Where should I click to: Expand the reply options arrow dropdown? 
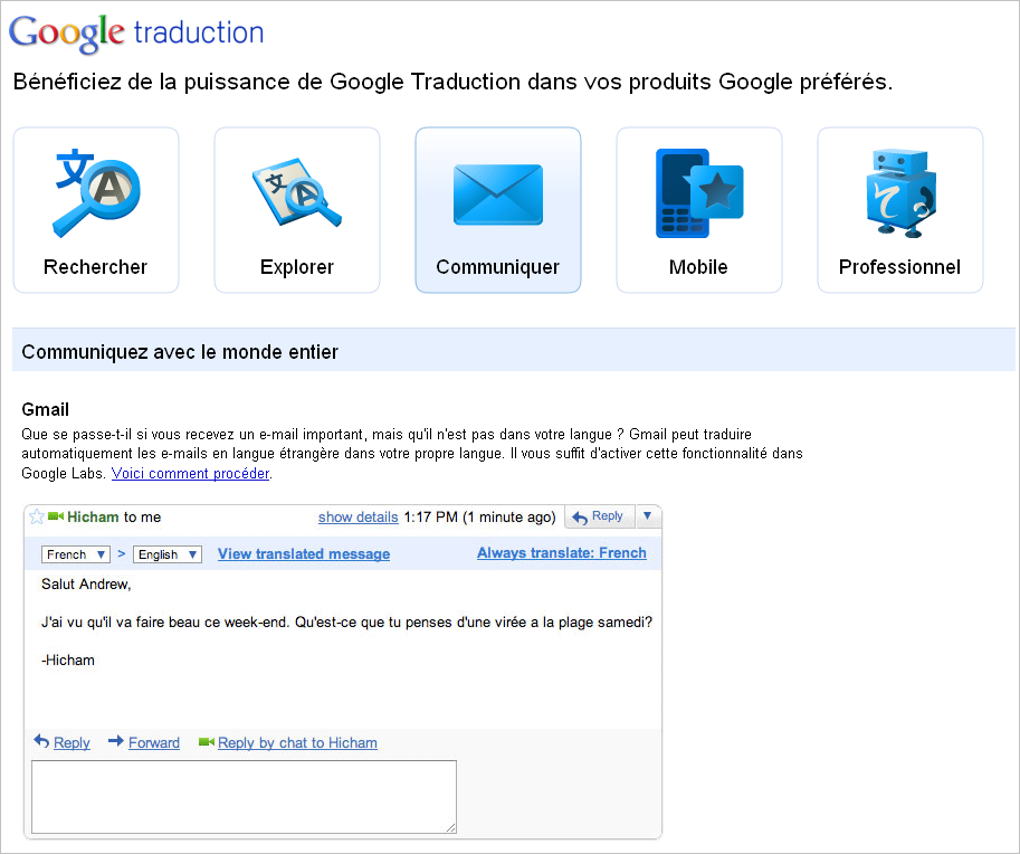coord(647,516)
